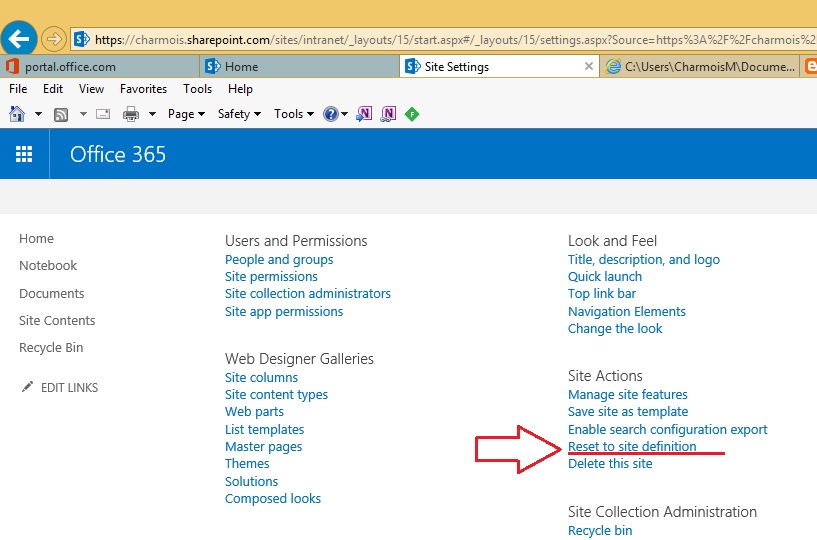Viewport: 817px width, 540px height.
Task: Open Quick launch settings
Action: pyautogui.click(x=604, y=277)
